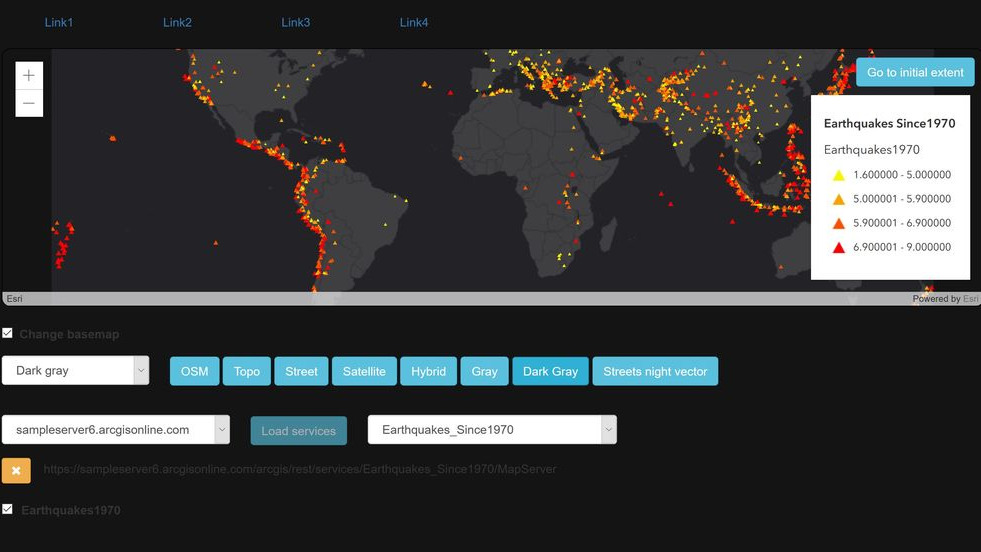Open the sampleserver6.arcgisonline.com server dropdown
Screen dimensions: 981x552
[x=116, y=430]
